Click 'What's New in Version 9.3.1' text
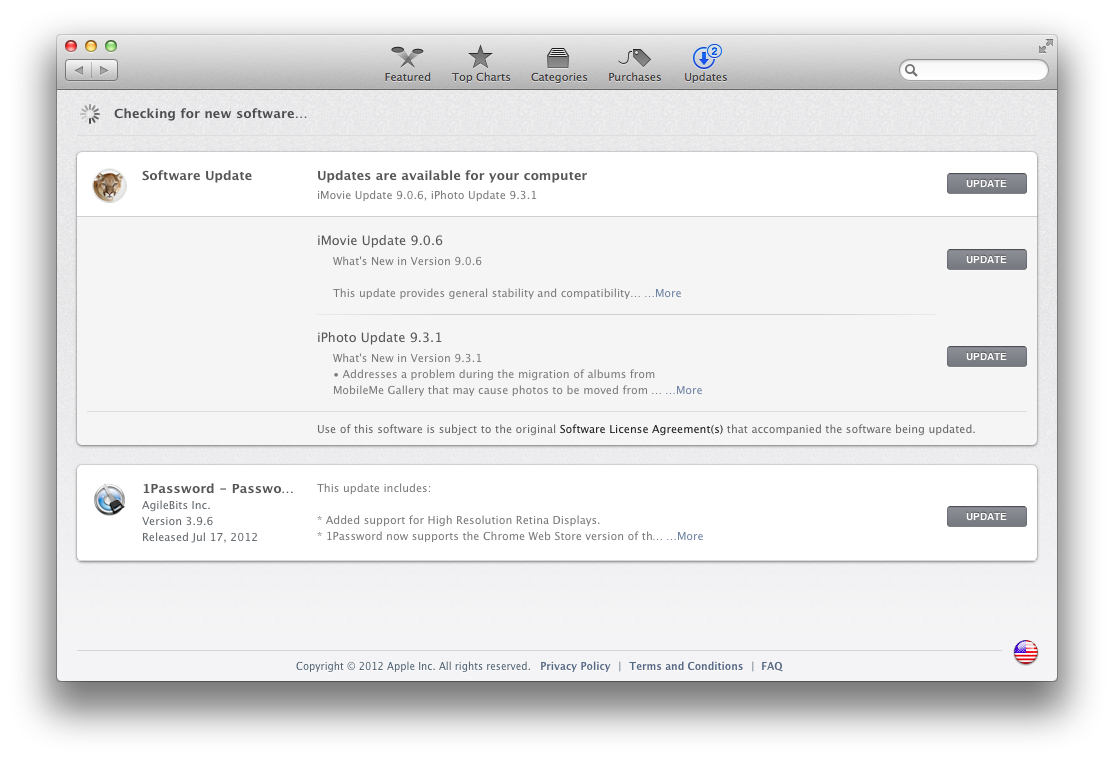This screenshot has height=760, width=1114. 407,358
